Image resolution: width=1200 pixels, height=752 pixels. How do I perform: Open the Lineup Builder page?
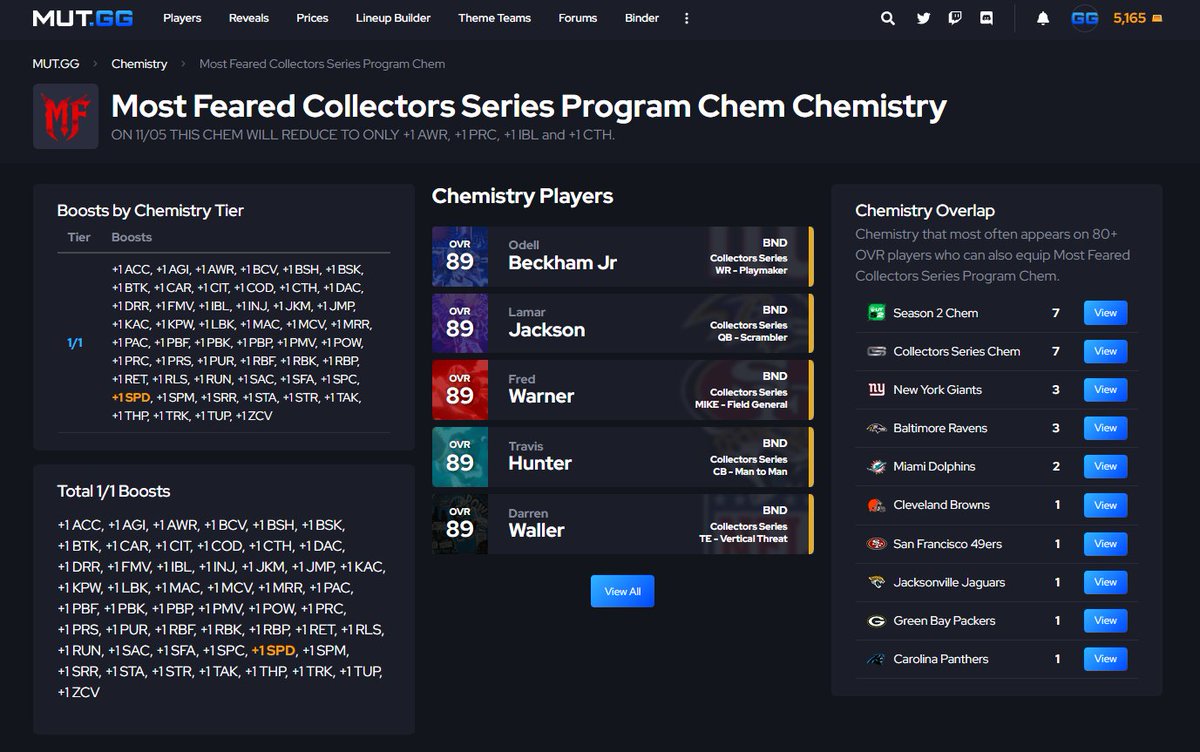pos(393,18)
